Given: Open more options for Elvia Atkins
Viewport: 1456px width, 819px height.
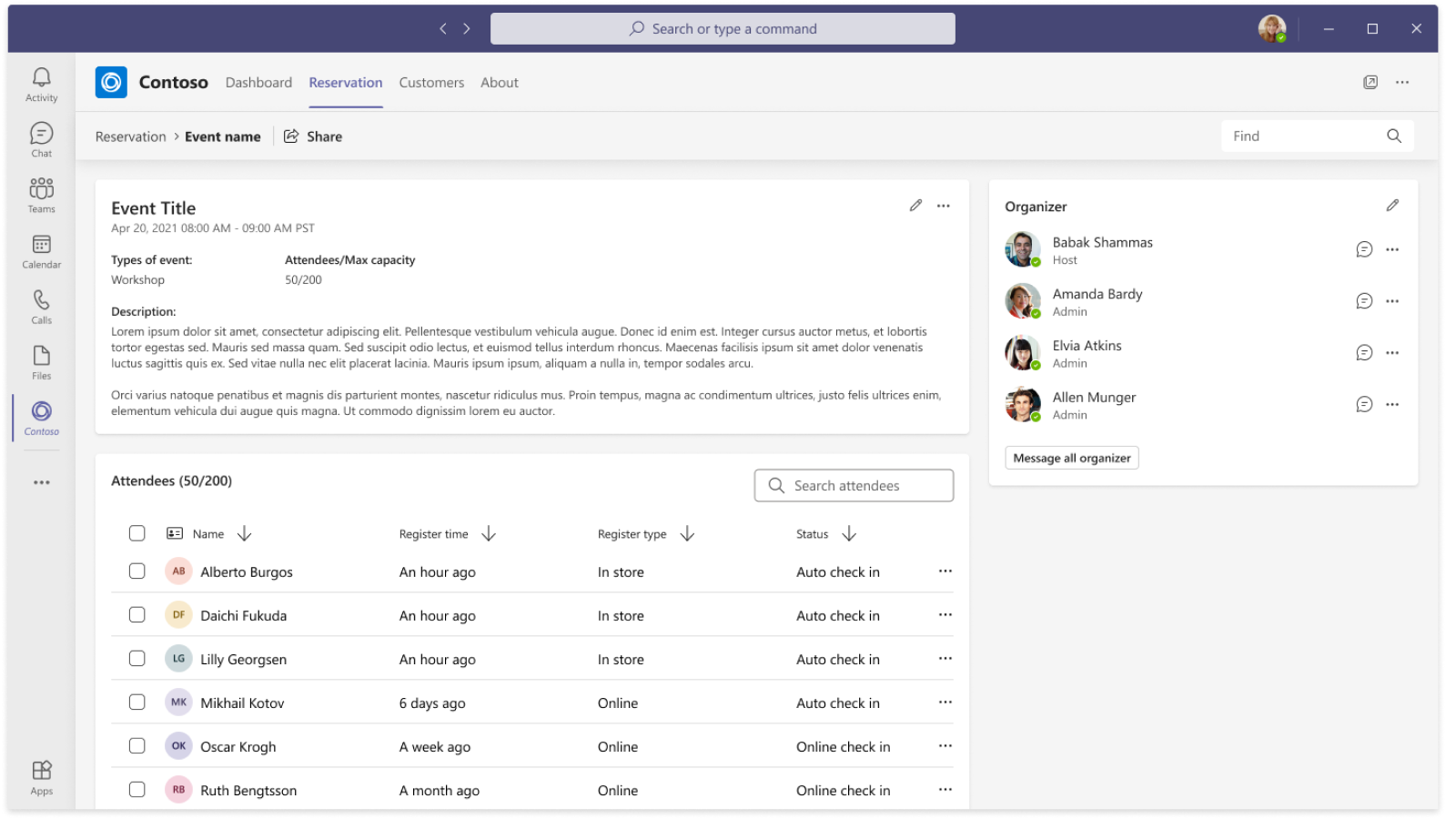Looking at the screenshot, I should tap(1392, 353).
